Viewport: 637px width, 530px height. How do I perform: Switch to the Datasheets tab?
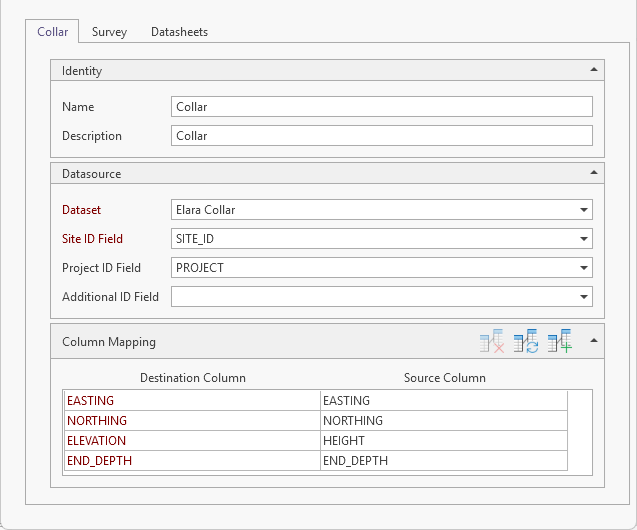click(x=179, y=32)
